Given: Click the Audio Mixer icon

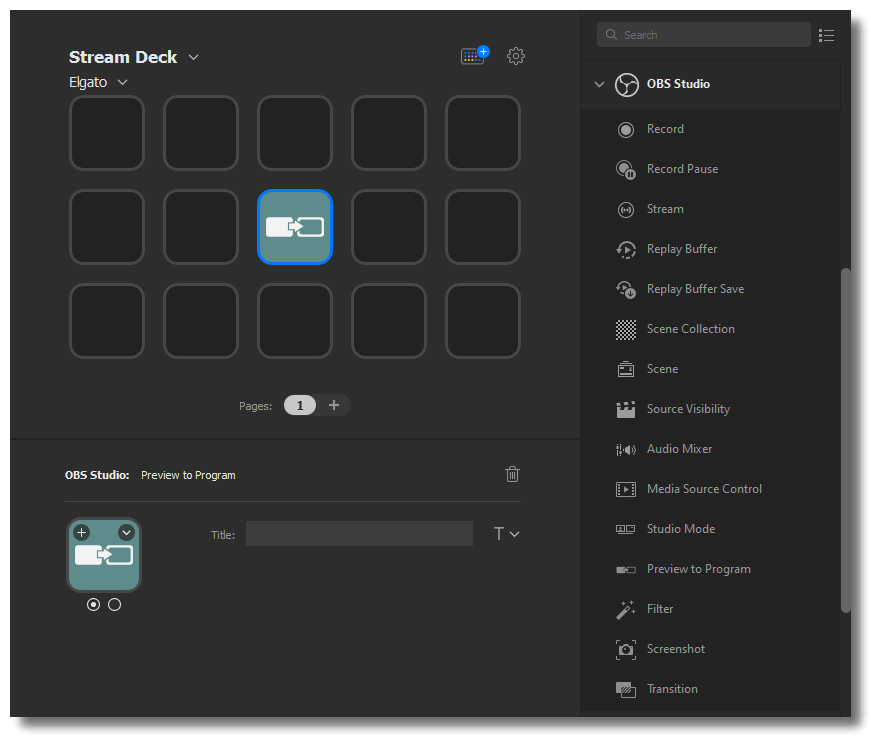Looking at the screenshot, I should pyautogui.click(x=626, y=449).
